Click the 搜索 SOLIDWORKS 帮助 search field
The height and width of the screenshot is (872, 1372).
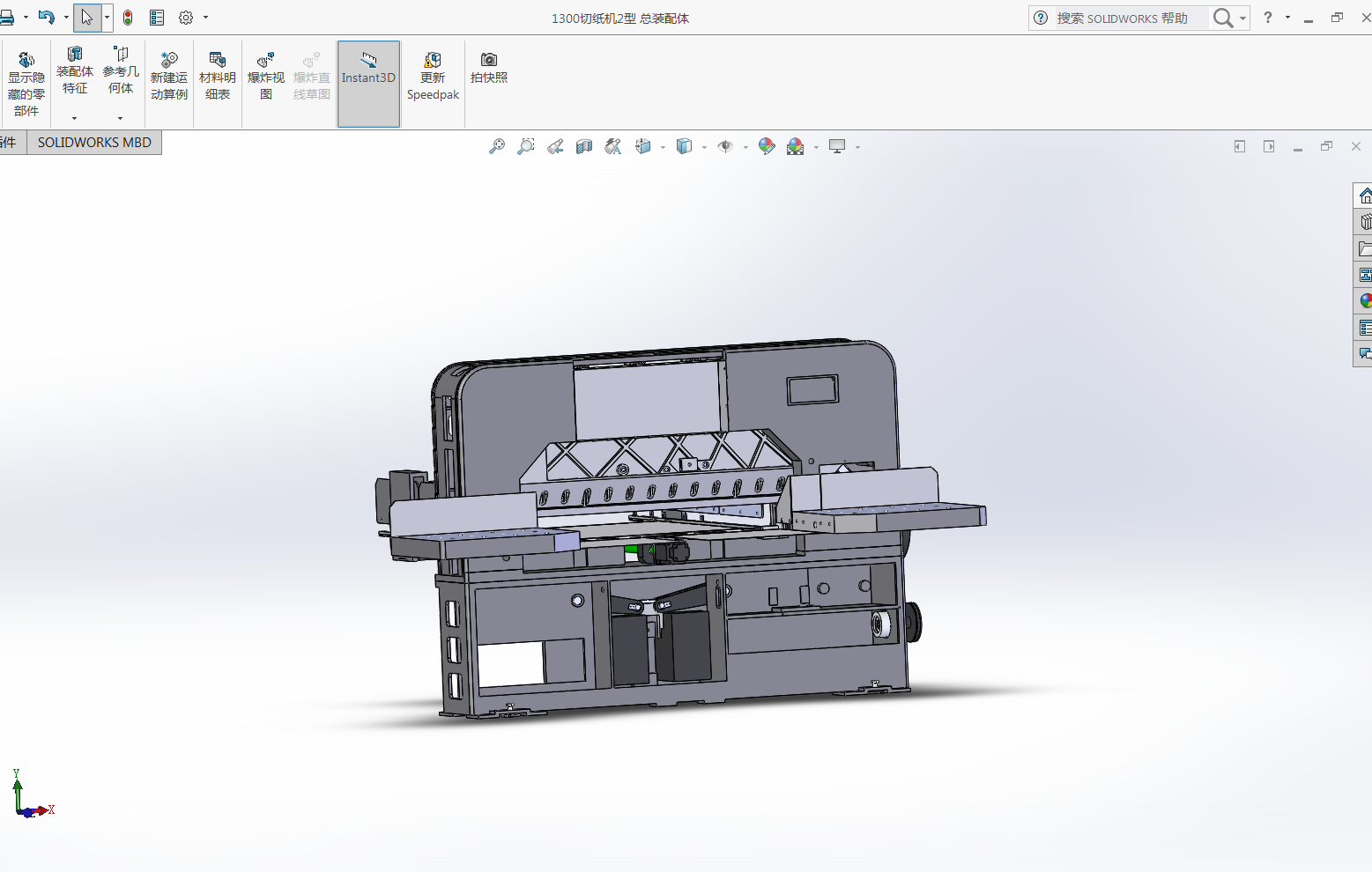[1128, 18]
